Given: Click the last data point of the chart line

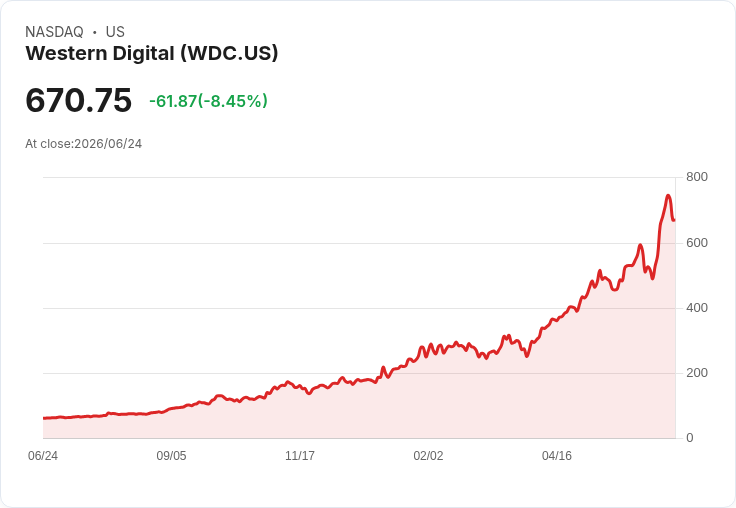Looking at the screenshot, I should (x=674, y=220).
